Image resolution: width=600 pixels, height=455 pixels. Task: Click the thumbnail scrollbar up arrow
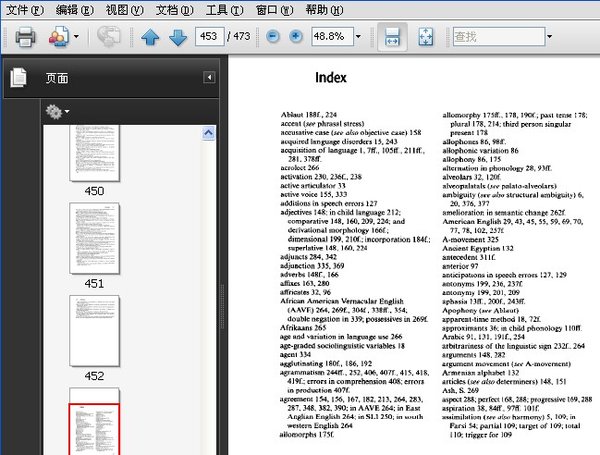[209, 133]
